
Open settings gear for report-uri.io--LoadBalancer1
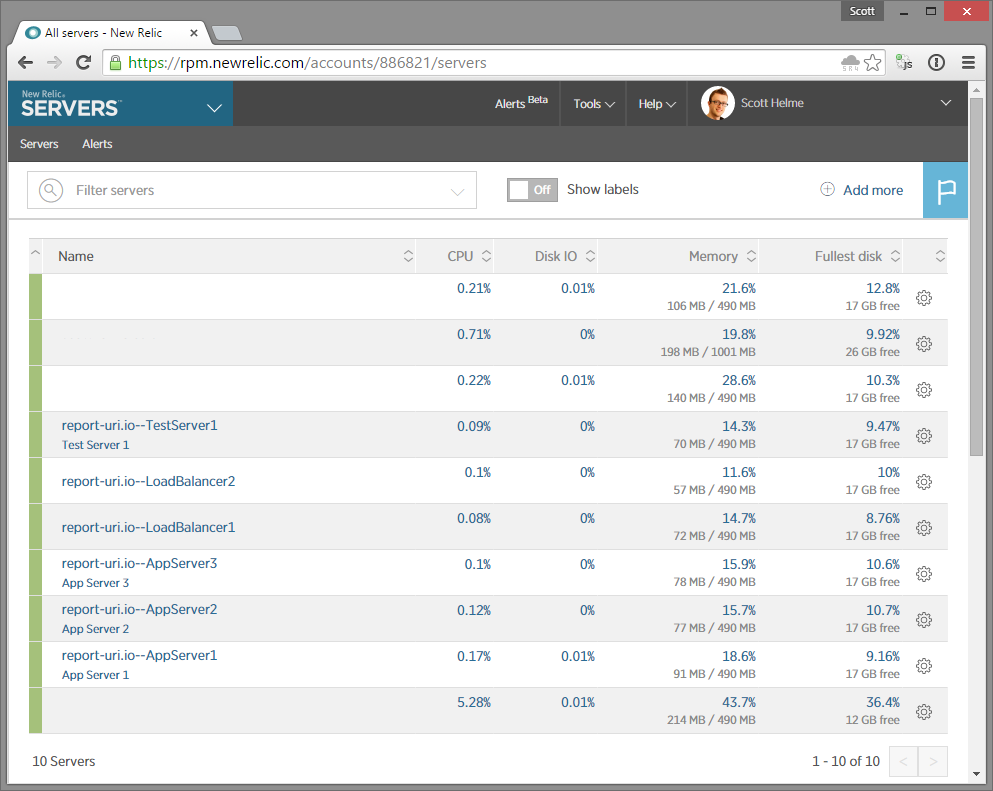tap(924, 528)
